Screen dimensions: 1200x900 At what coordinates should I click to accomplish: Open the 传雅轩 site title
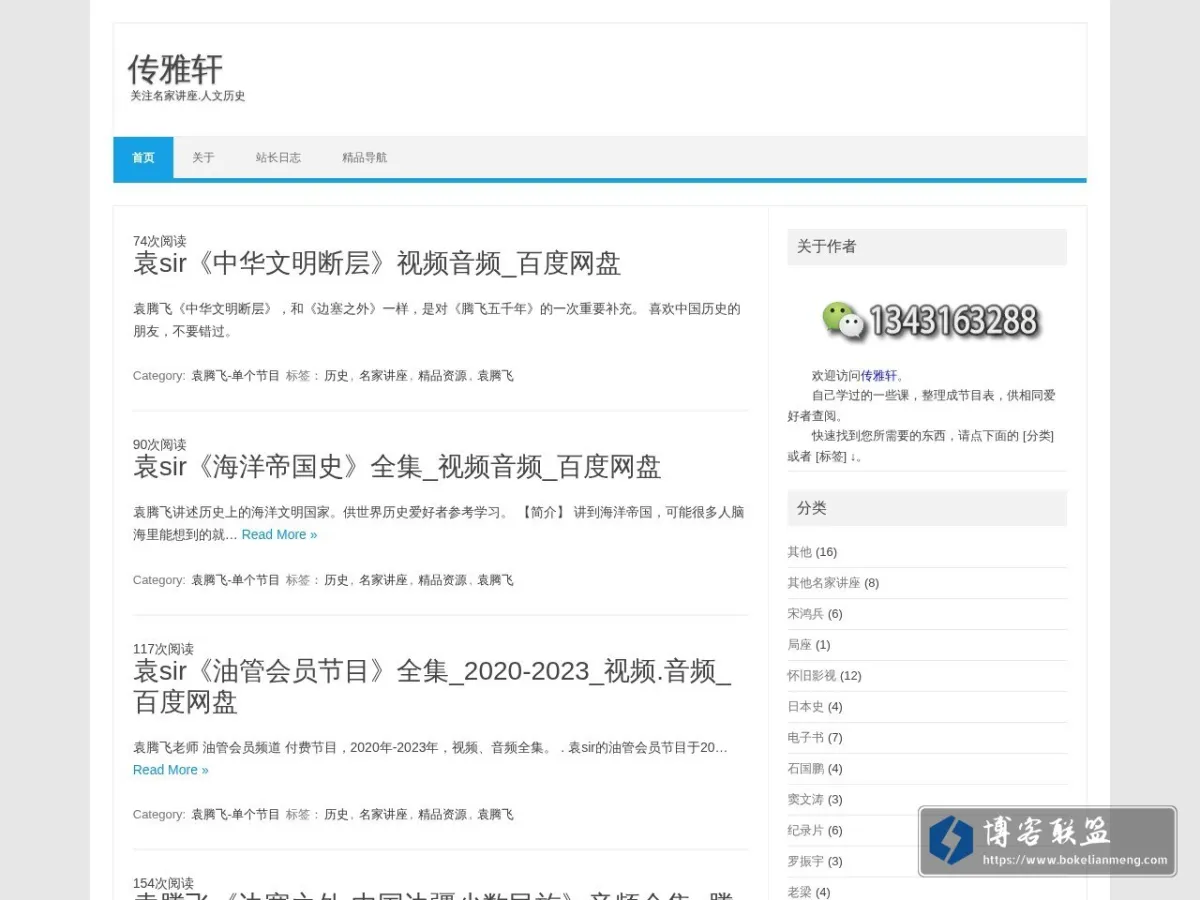coord(175,69)
